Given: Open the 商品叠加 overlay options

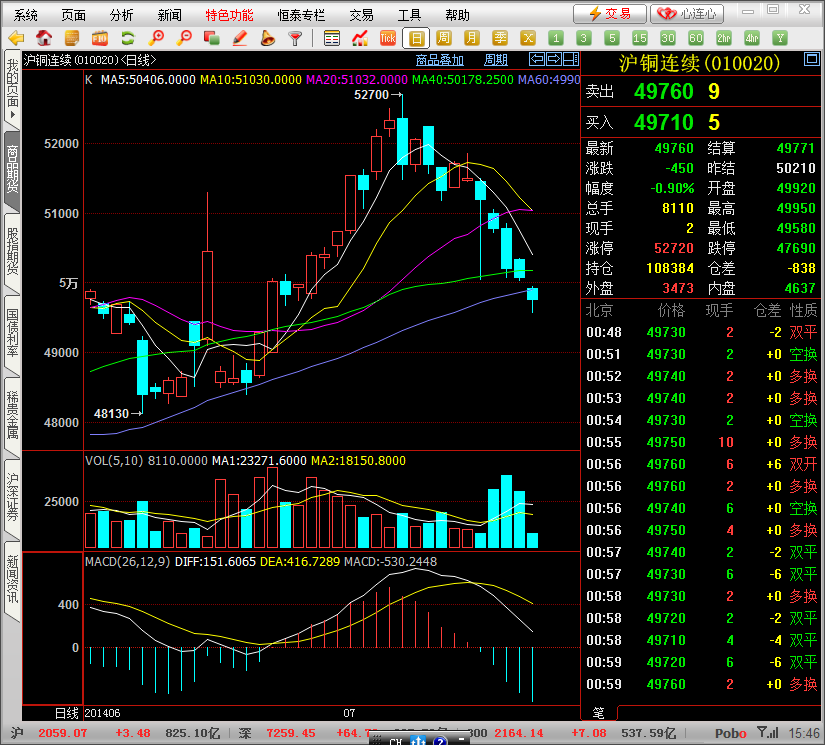Looking at the screenshot, I should click(x=440, y=60).
